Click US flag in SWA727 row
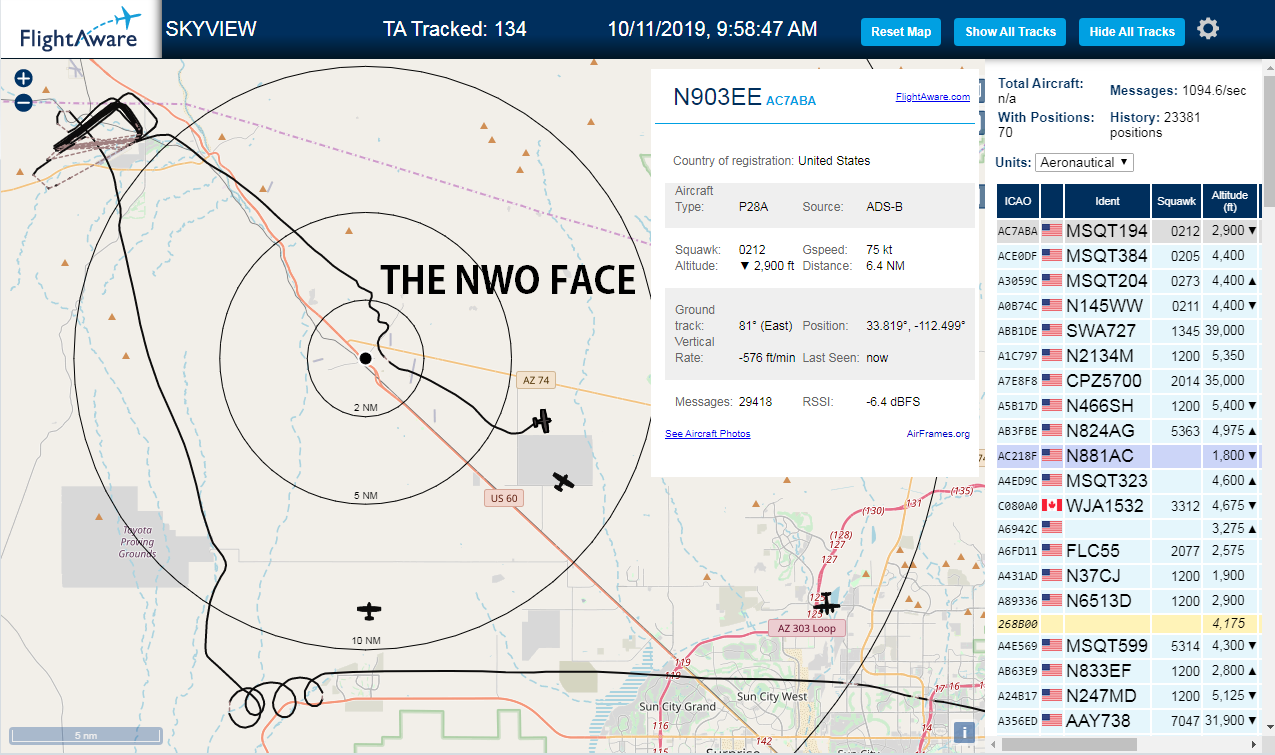 pyautogui.click(x=1052, y=330)
